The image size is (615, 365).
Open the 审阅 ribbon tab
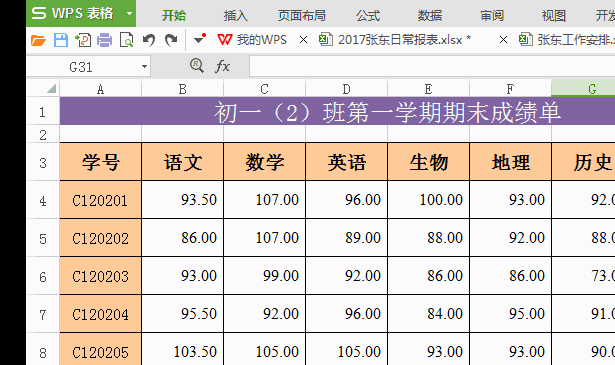coord(492,16)
